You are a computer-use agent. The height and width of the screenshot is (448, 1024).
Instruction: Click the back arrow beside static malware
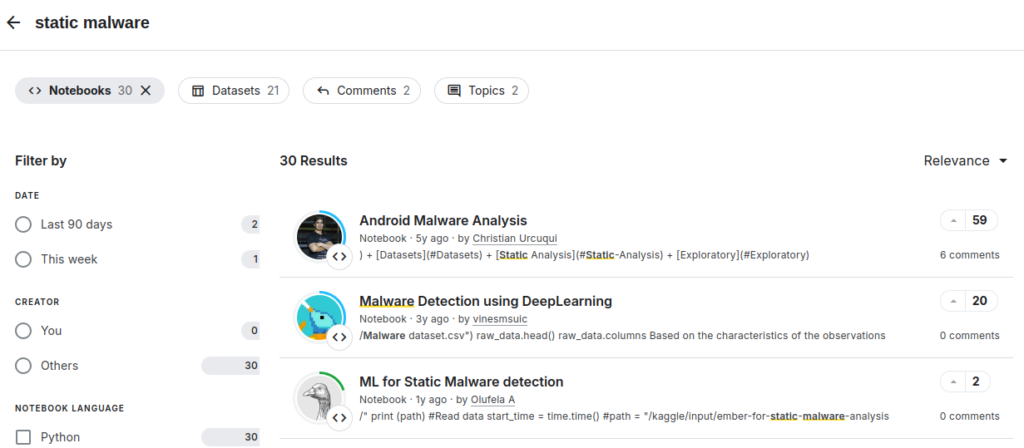(14, 22)
